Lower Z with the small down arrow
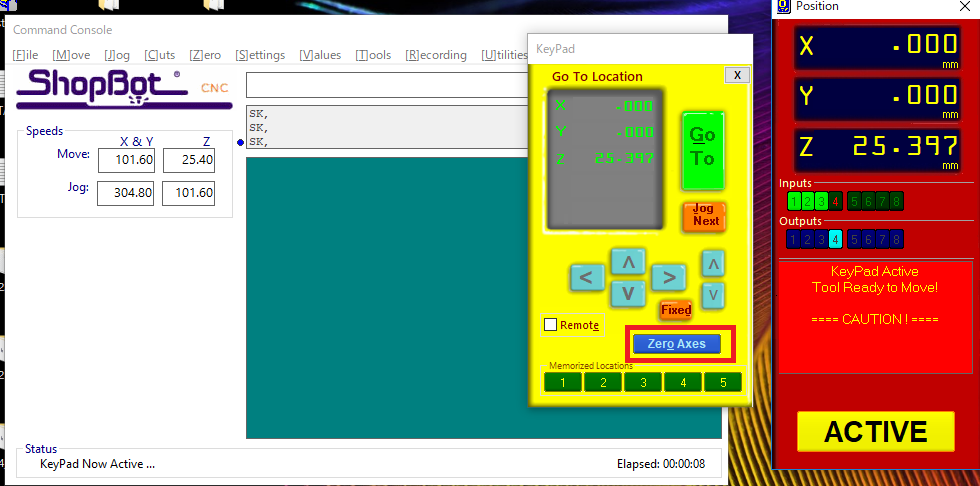980x486 pixels. [713, 295]
